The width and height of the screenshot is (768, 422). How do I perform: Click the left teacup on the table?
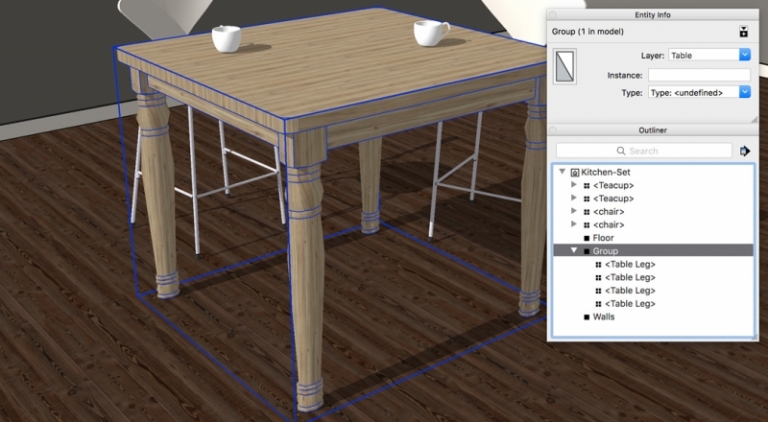pyautogui.click(x=226, y=38)
